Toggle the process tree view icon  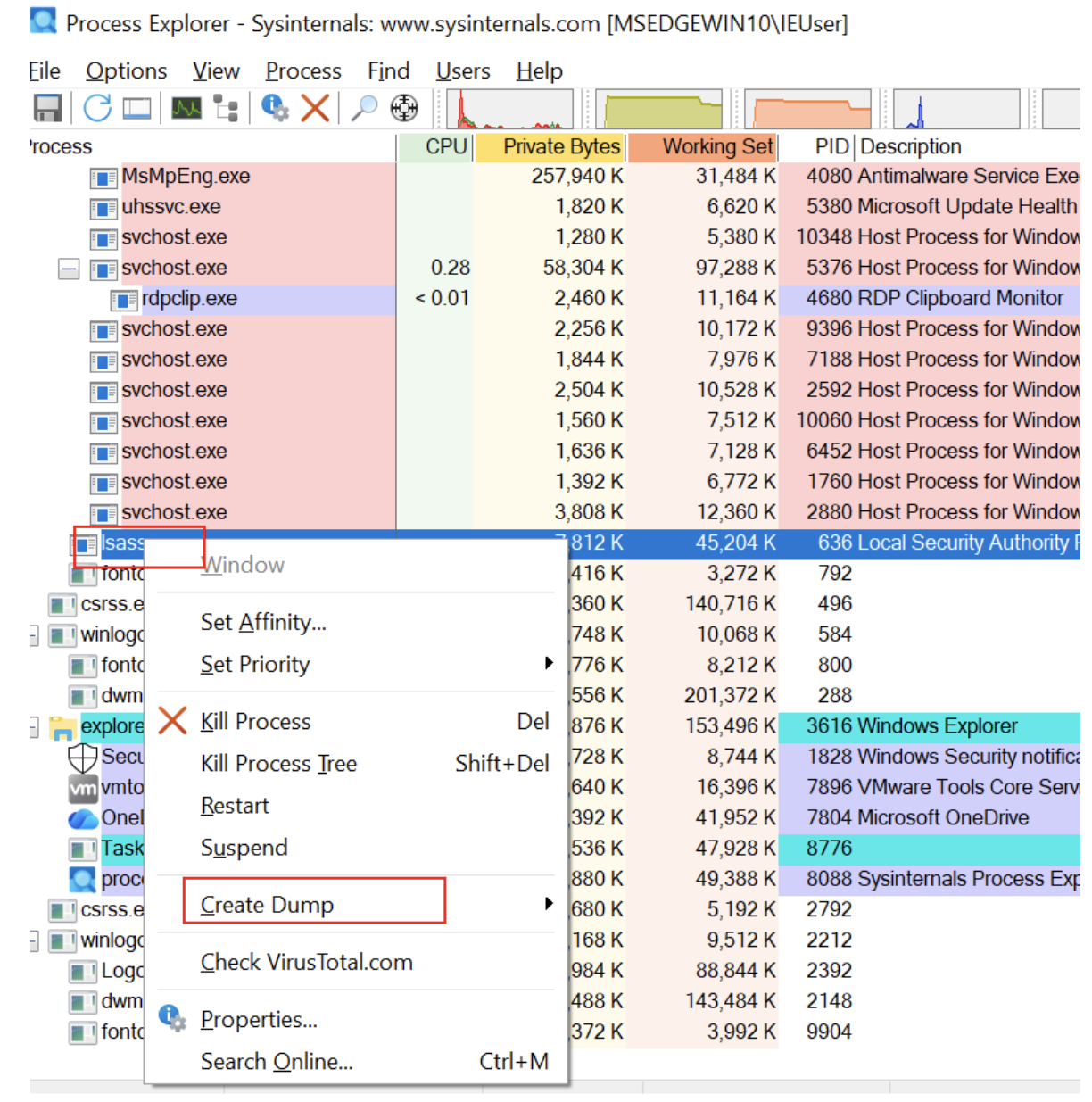pos(226,109)
